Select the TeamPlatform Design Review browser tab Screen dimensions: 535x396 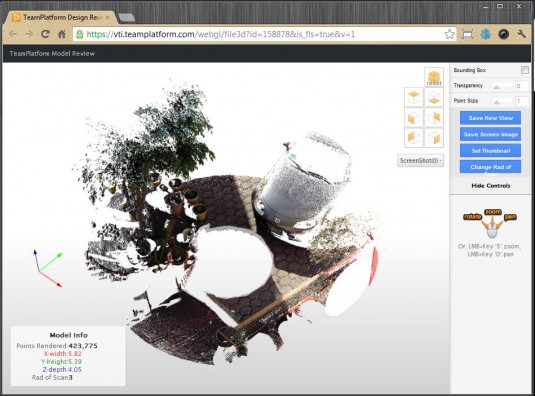point(61,17)
